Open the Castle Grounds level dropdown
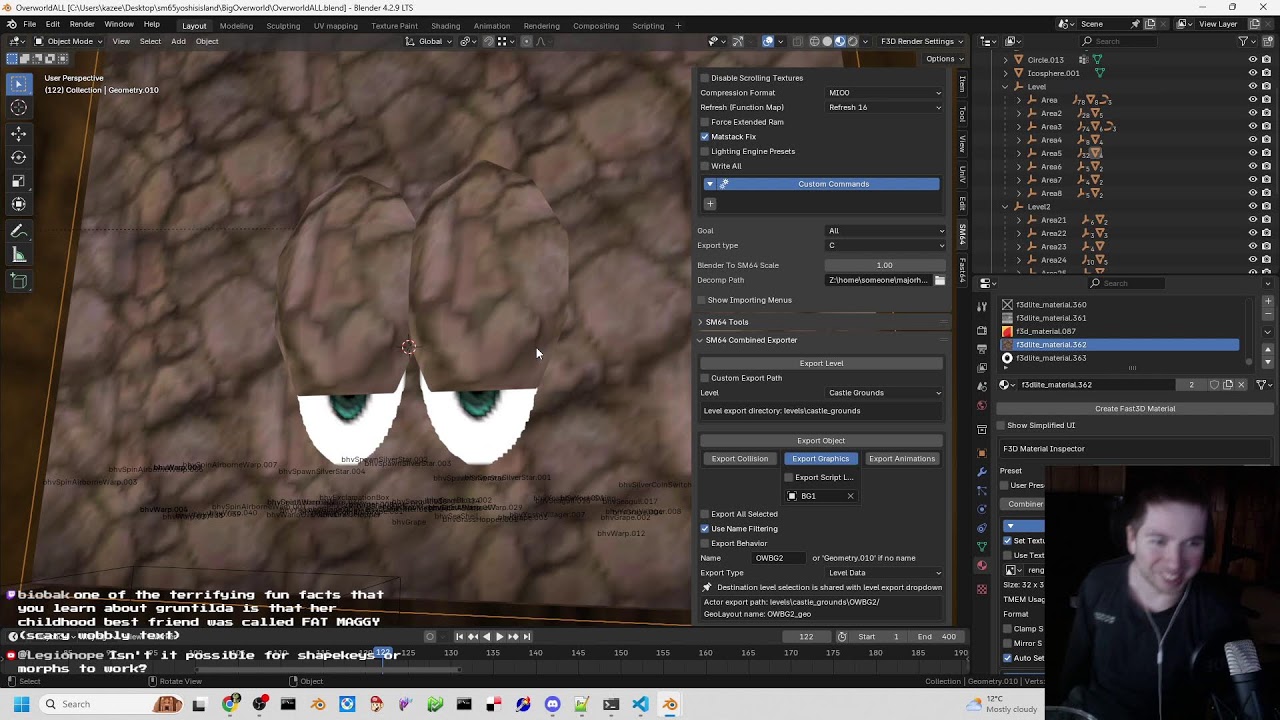The width and height of the screenshot is (1280, 720). (x=884, y=393)
